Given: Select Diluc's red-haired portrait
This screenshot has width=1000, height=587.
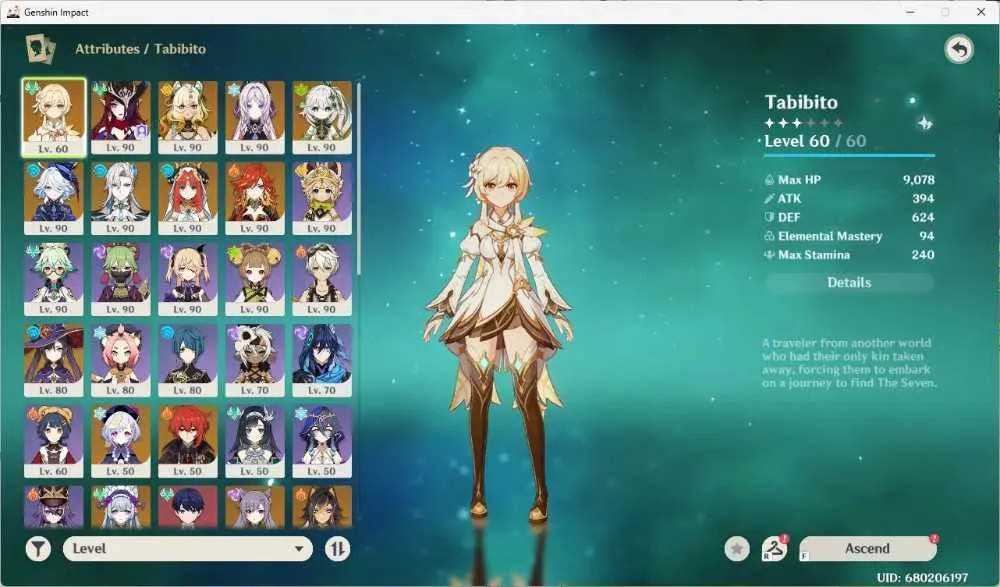Looking at the screenshot, I should pos(188,442).
